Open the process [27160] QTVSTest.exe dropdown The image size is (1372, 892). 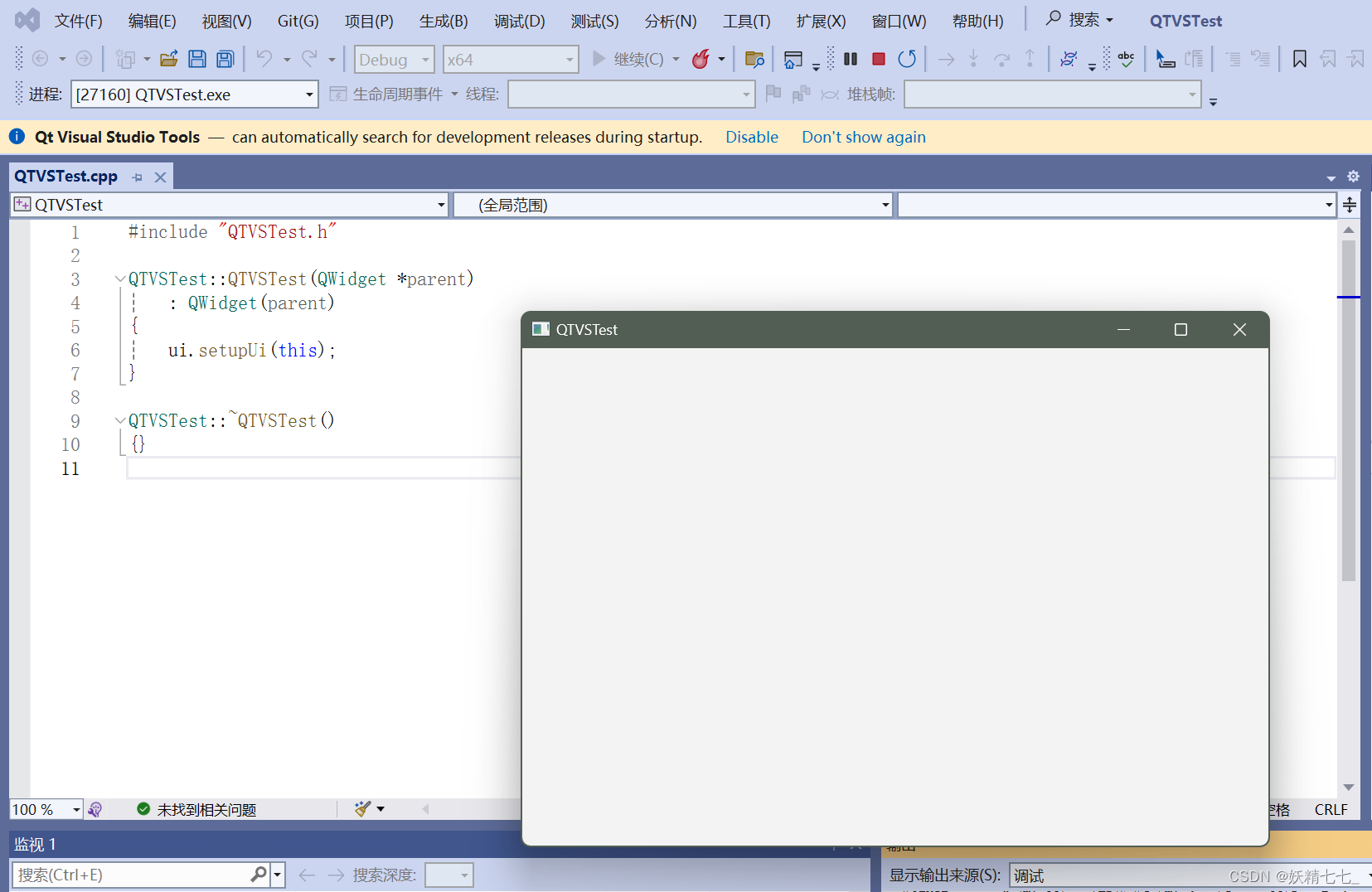(195, 95)
